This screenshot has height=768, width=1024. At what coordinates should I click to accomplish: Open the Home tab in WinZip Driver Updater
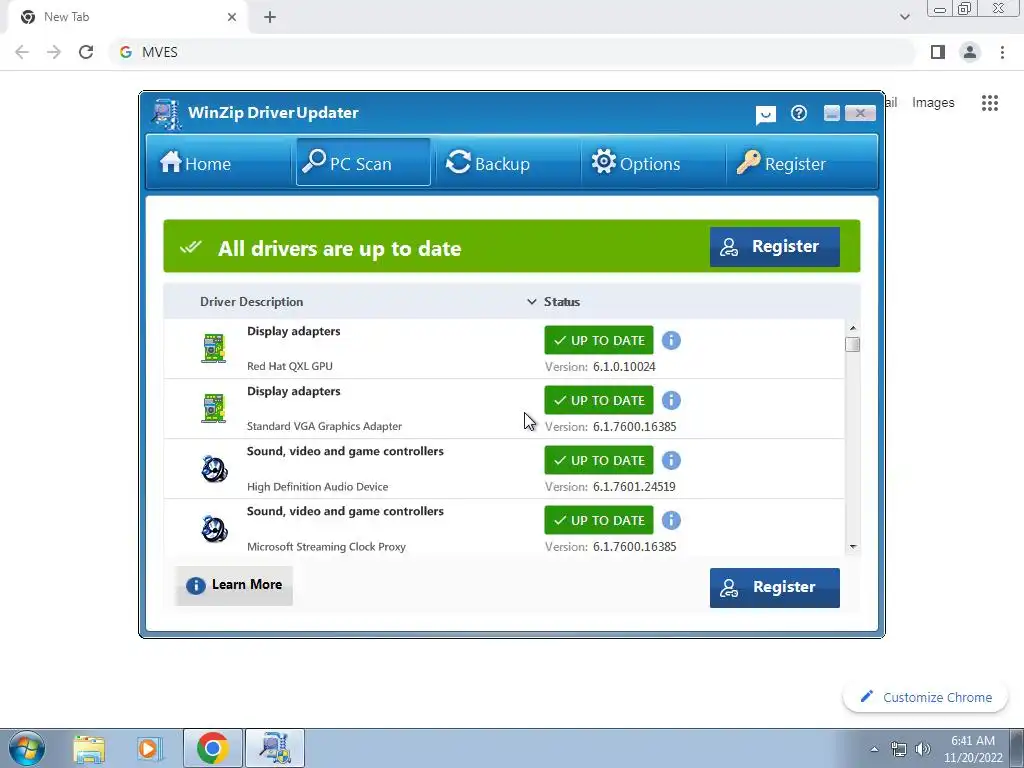(195, 163)
